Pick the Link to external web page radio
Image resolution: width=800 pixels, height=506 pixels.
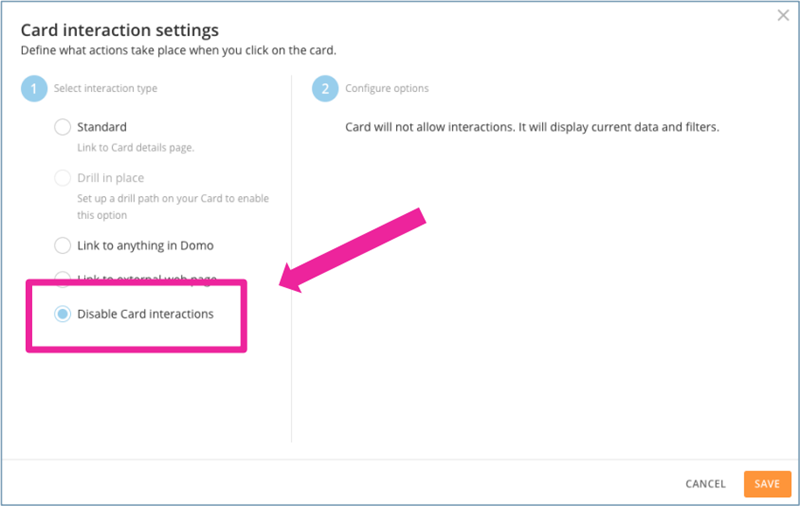[63, 276]
